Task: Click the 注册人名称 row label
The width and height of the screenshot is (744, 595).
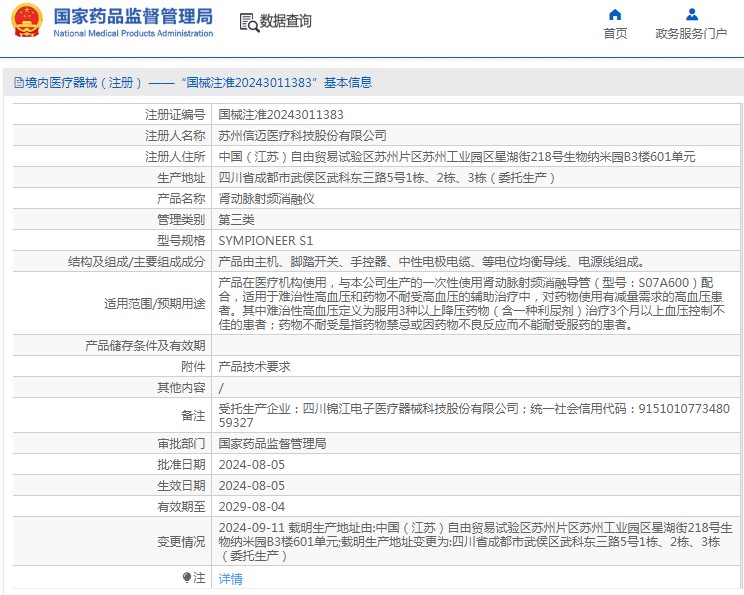Action: tap(175, 136)
